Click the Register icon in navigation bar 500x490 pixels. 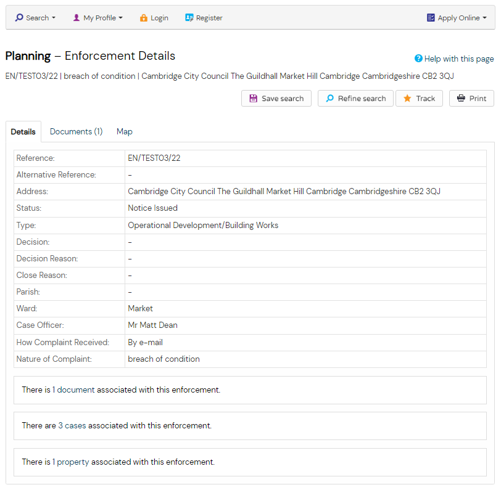(189, 17)
